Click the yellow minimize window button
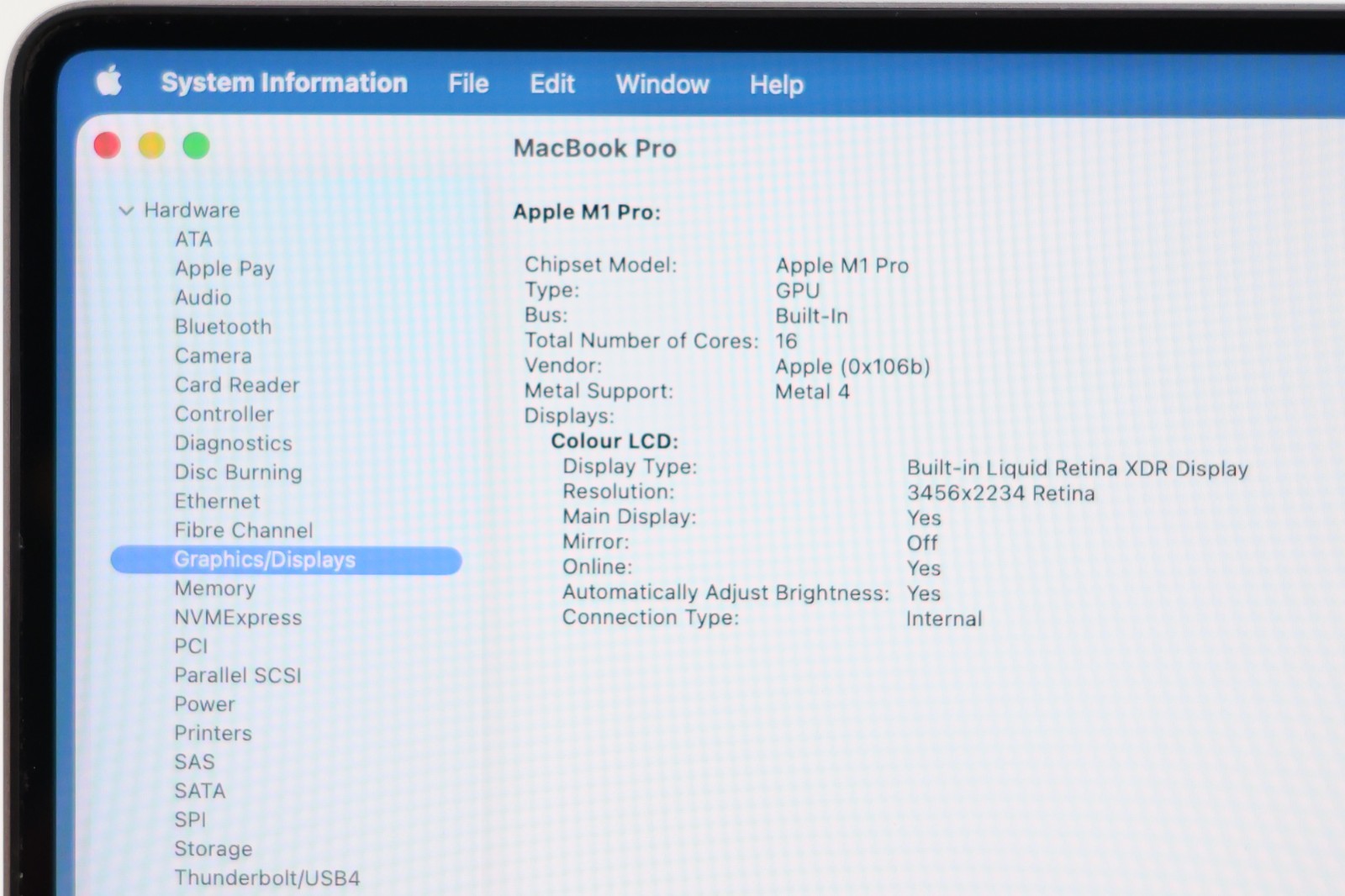This screenshot has height=896, width=1345. pos(151,145)
